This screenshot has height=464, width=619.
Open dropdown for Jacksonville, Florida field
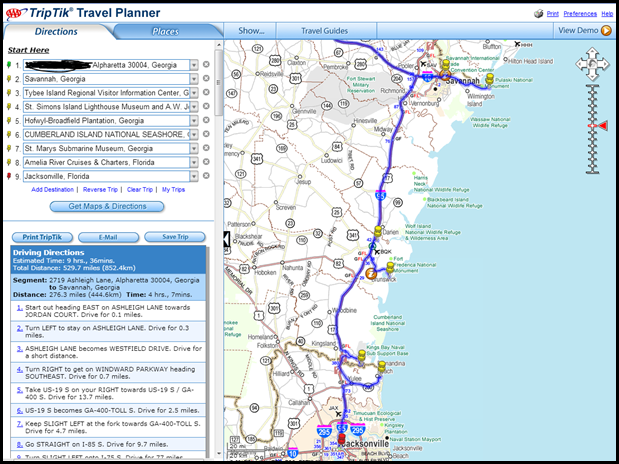click(x=194, y=176)
